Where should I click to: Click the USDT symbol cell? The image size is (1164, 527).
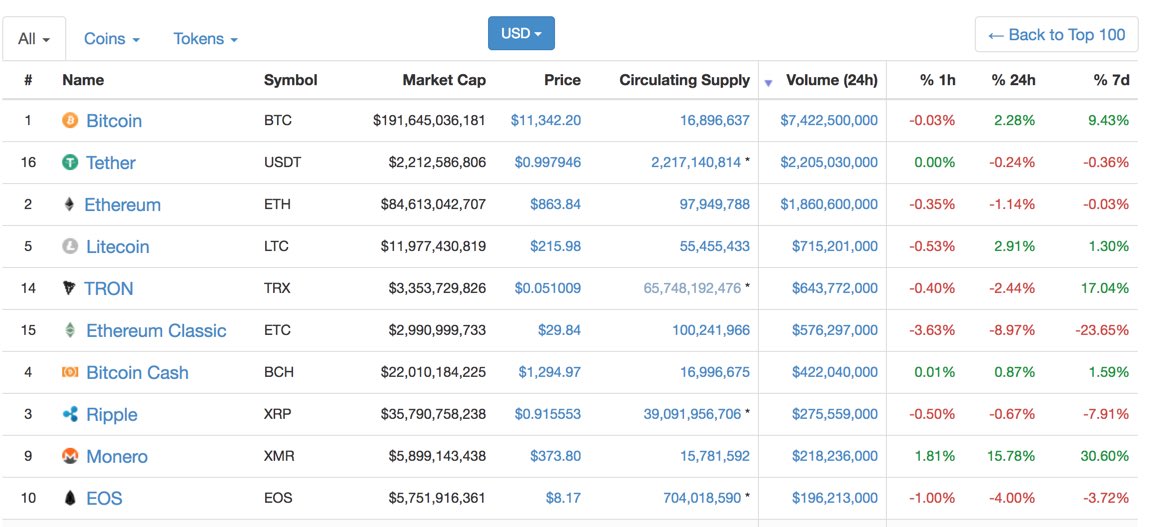coord(282,162)
